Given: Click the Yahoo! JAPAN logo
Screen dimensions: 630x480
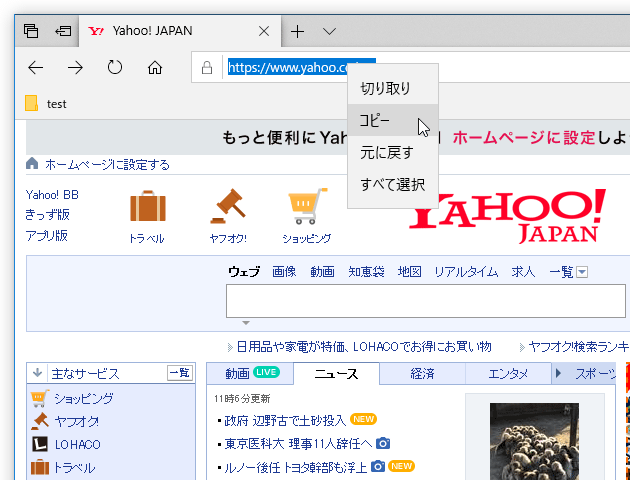Looking at the screenshot, I should (x=507, y=216).
